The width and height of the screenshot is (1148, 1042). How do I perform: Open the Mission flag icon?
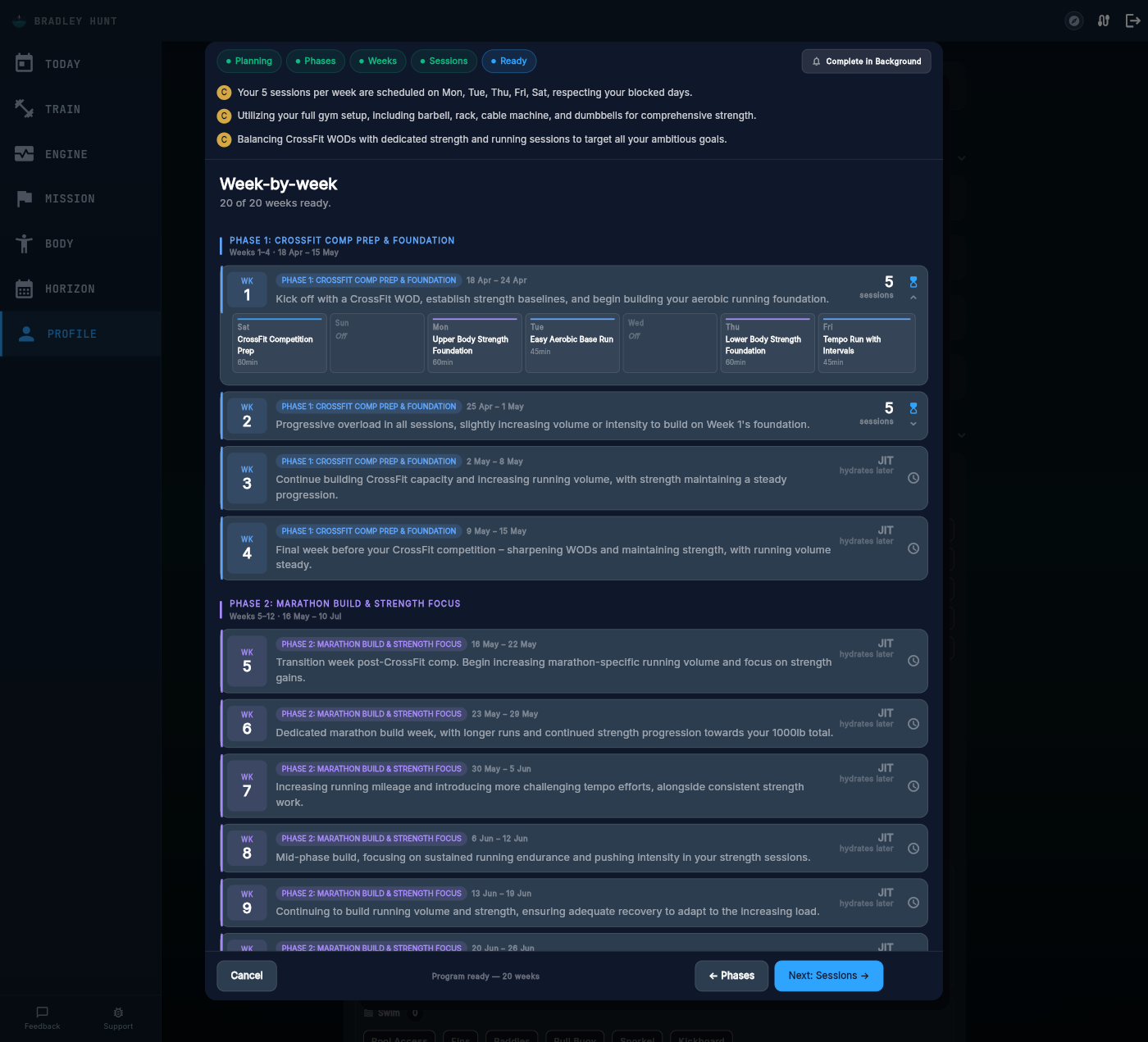pos(25,198)
